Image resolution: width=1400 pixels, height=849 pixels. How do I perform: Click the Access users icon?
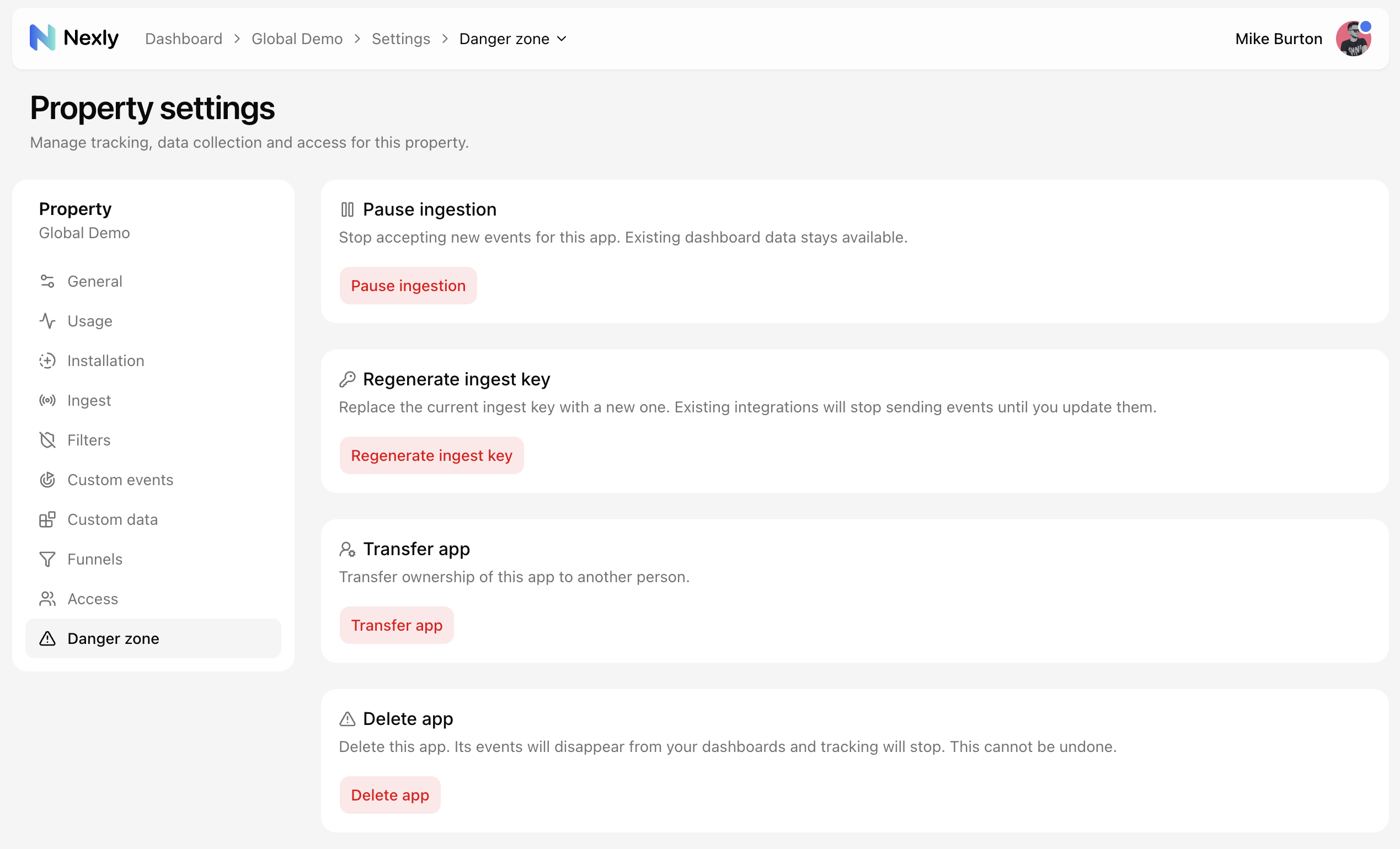coord(47,599)
